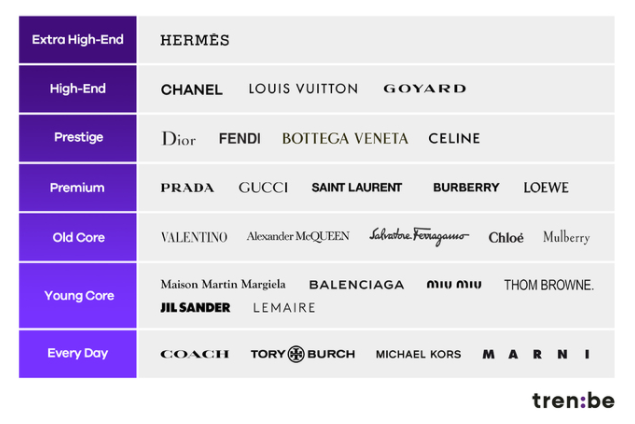Click the Hermès brand logo

pos(195,40)
